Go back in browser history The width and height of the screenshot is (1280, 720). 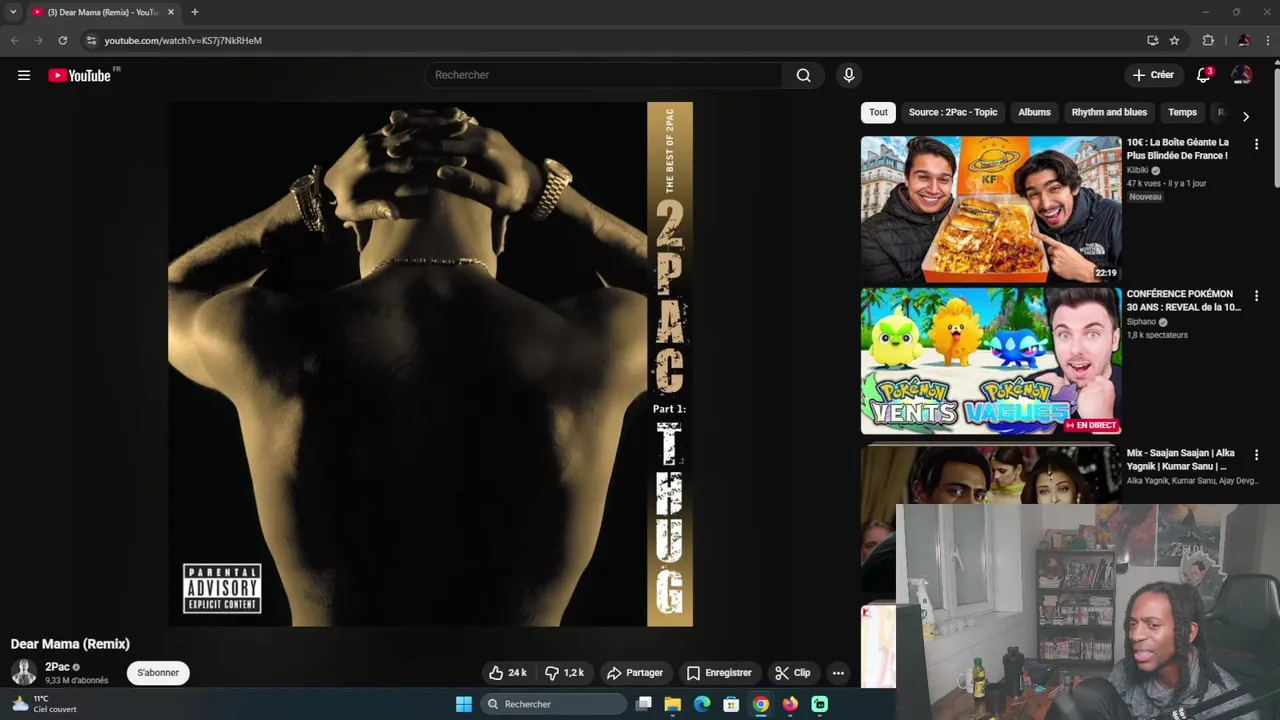14,41
